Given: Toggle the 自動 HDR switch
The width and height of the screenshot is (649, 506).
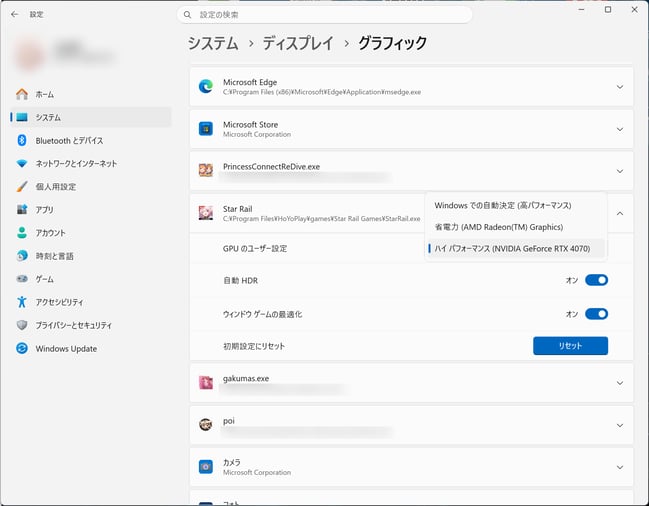Looking at the screenshot, I should [x=596, y=280].
